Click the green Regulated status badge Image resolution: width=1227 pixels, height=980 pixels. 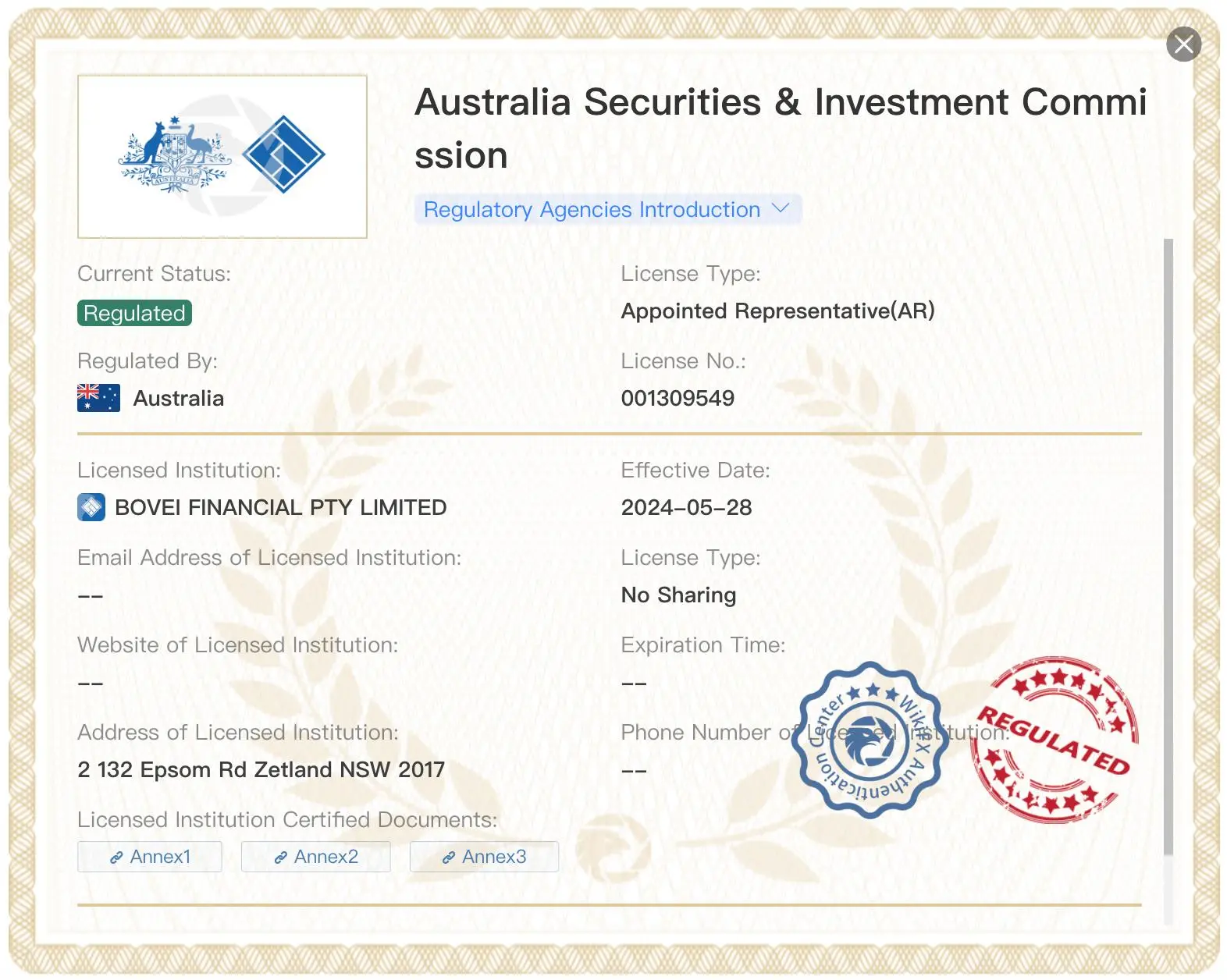134,313
